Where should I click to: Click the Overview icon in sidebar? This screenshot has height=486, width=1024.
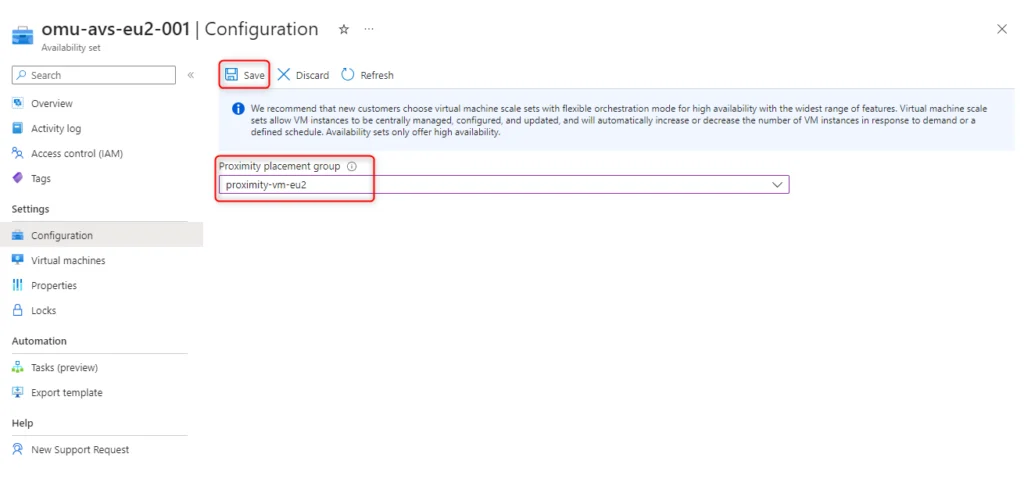click(18, 103)
